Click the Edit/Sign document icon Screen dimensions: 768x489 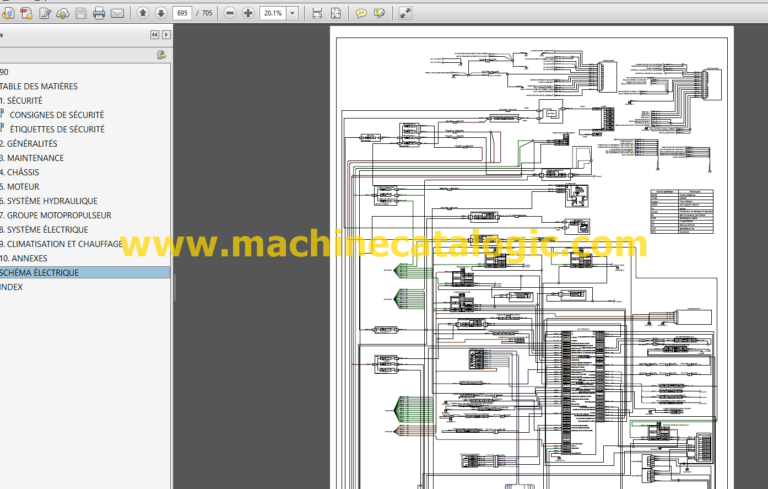45,13
